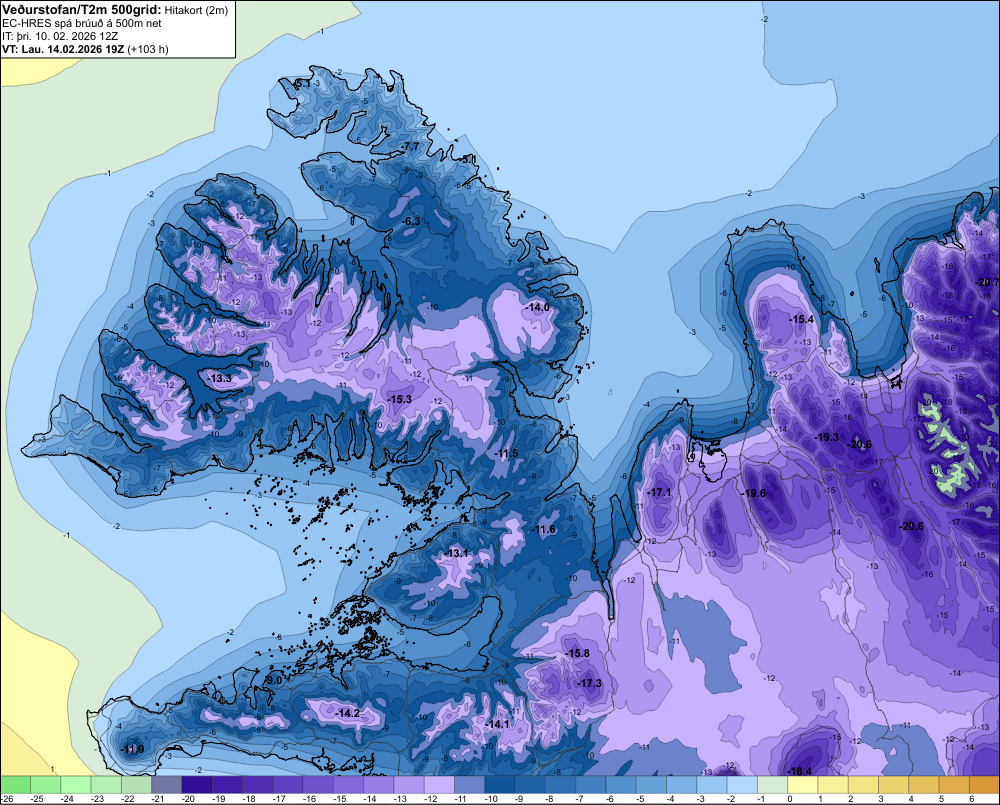Click the legend swatch labeled 2
This screenshot has height=805, width=1000.
864,785
